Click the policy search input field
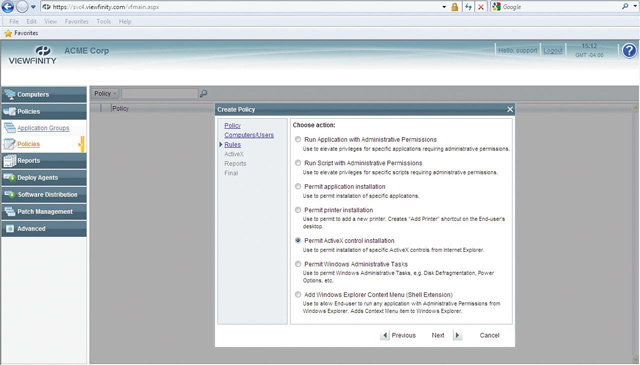Viewport: 640px width, 365px height. pos(160,93)
